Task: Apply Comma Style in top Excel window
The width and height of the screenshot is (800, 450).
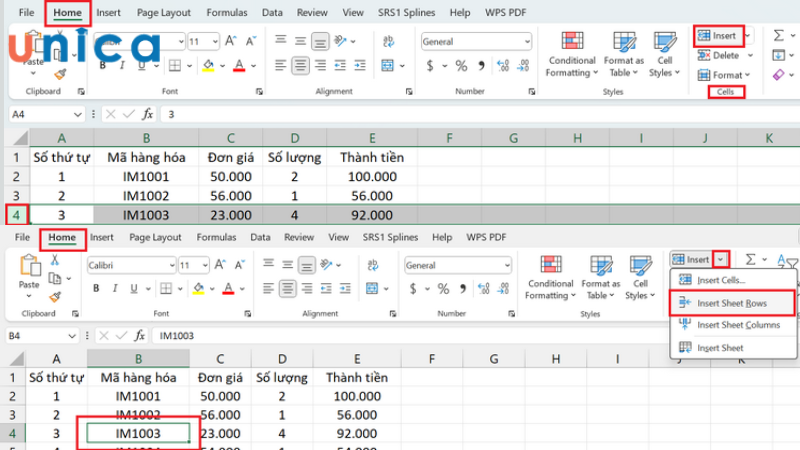Action: (x=481, y=65)
